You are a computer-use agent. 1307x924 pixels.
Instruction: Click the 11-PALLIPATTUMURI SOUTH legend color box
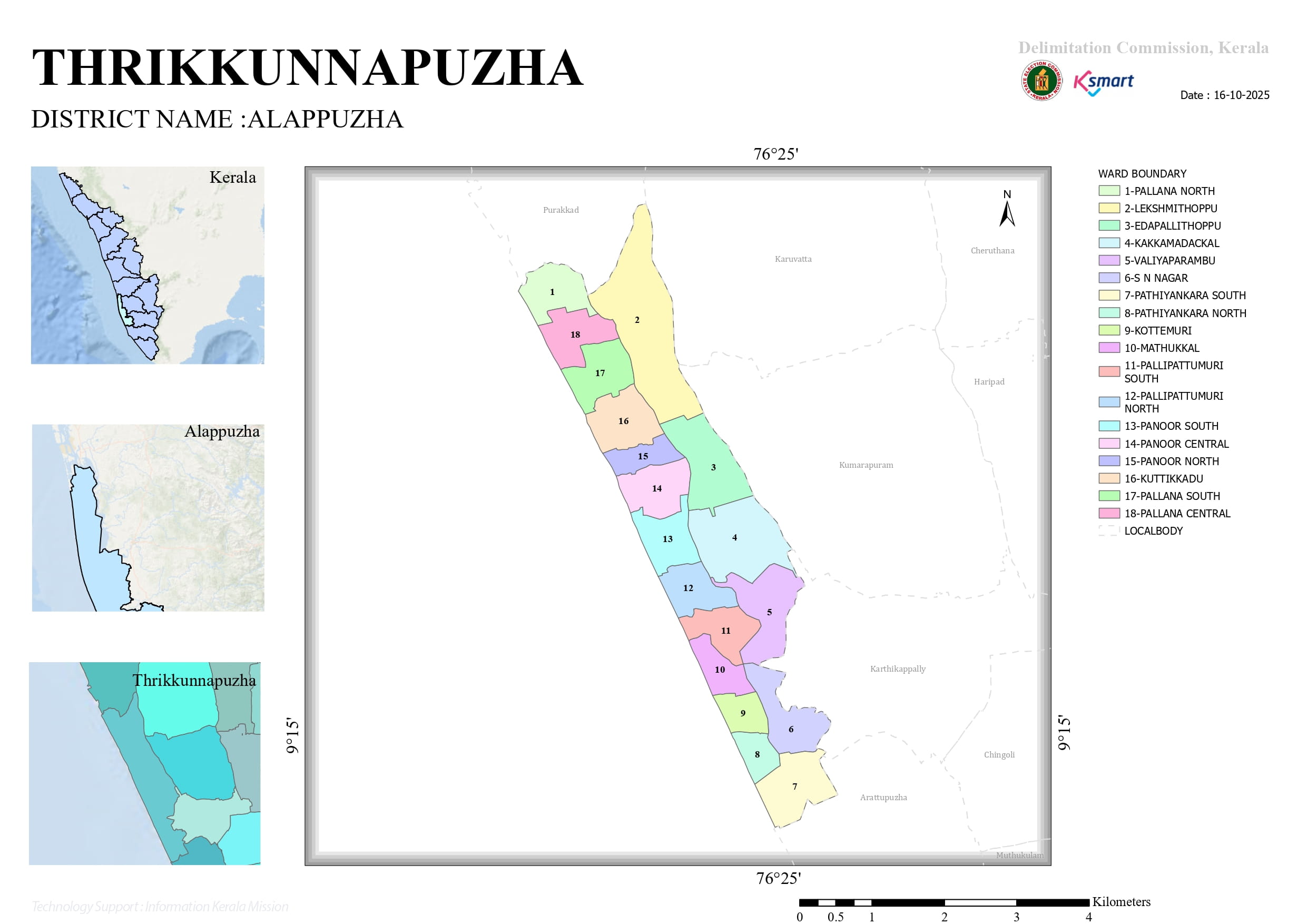[x=1109, y=371]
